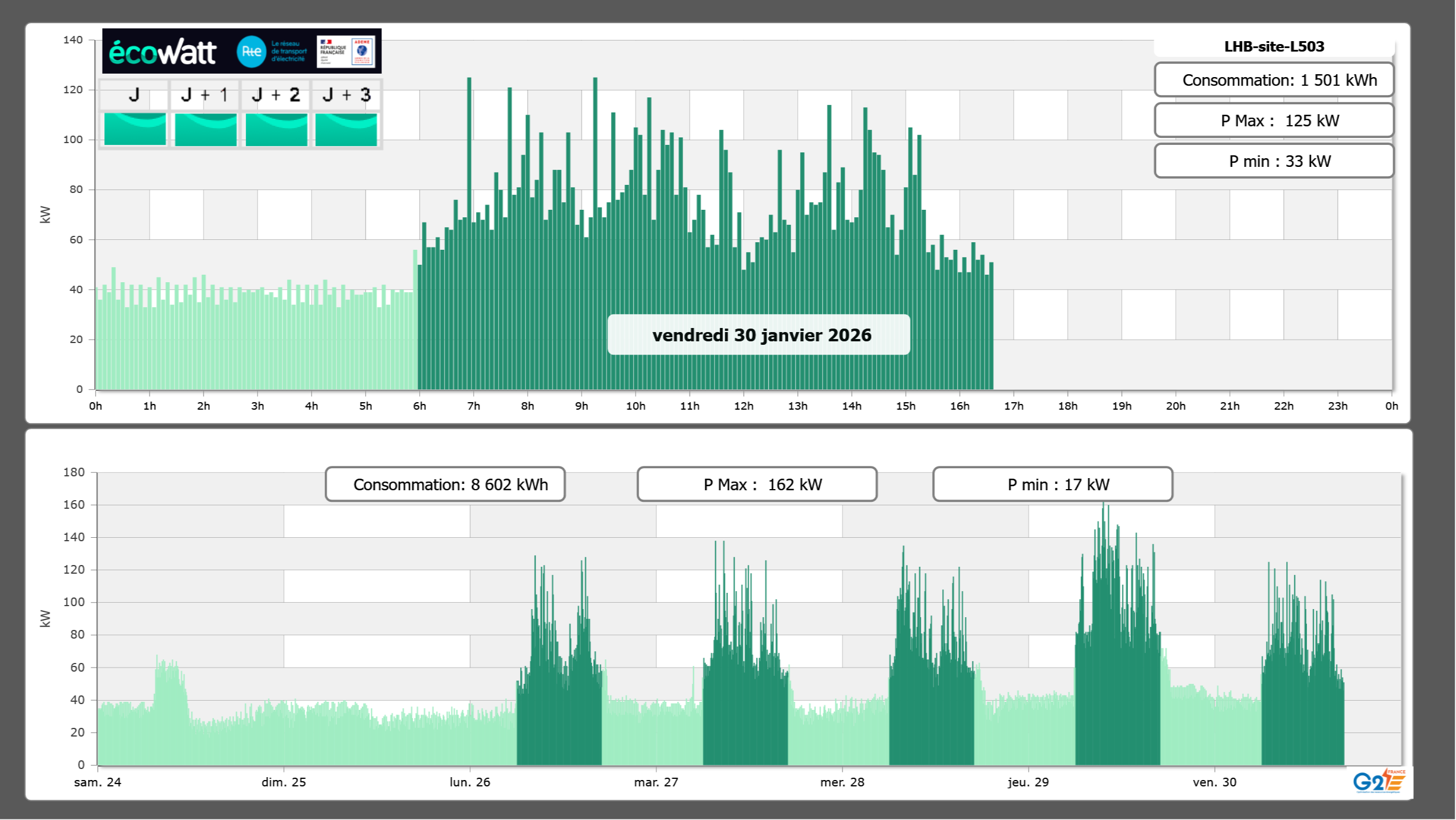Screen dimensions: 1456x820
Task: Click the 12h tick on hourly axis
Action: (x=743, y=406)
